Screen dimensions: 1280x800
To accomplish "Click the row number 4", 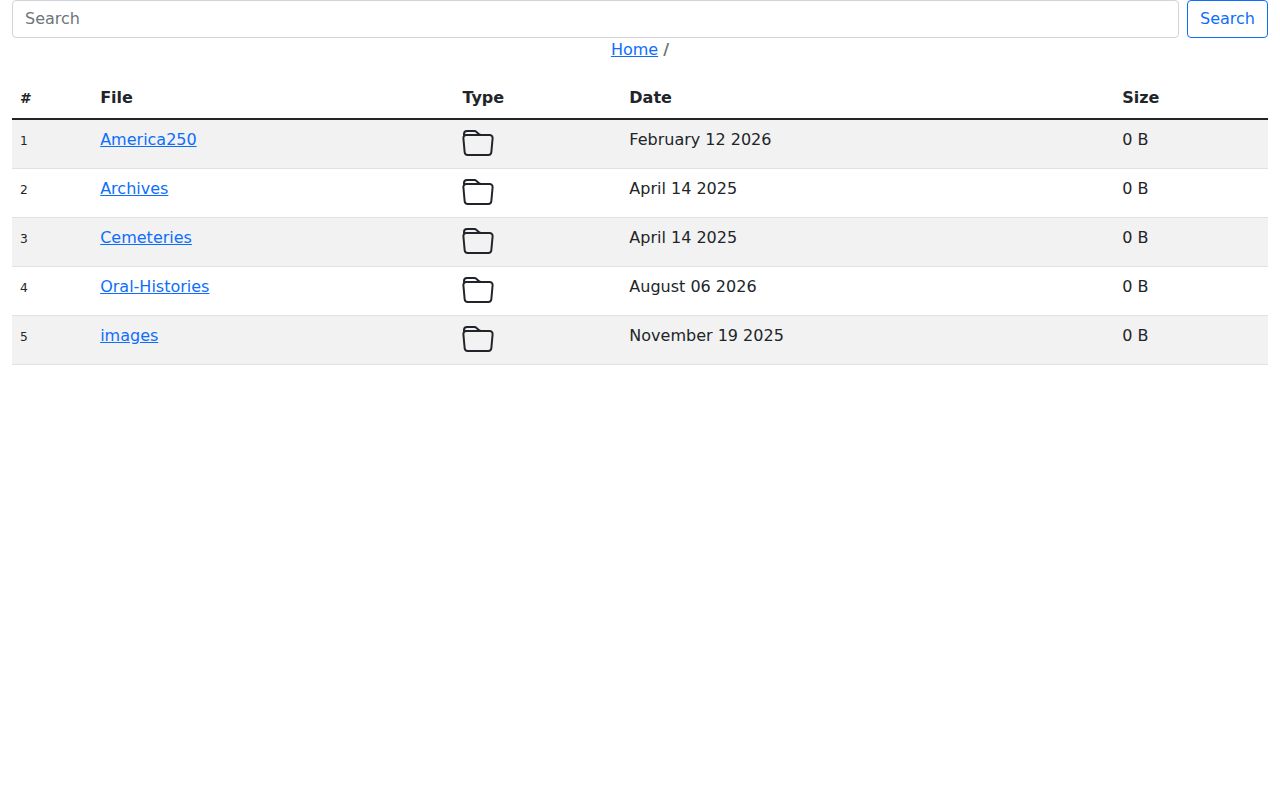I will [24, 288].
